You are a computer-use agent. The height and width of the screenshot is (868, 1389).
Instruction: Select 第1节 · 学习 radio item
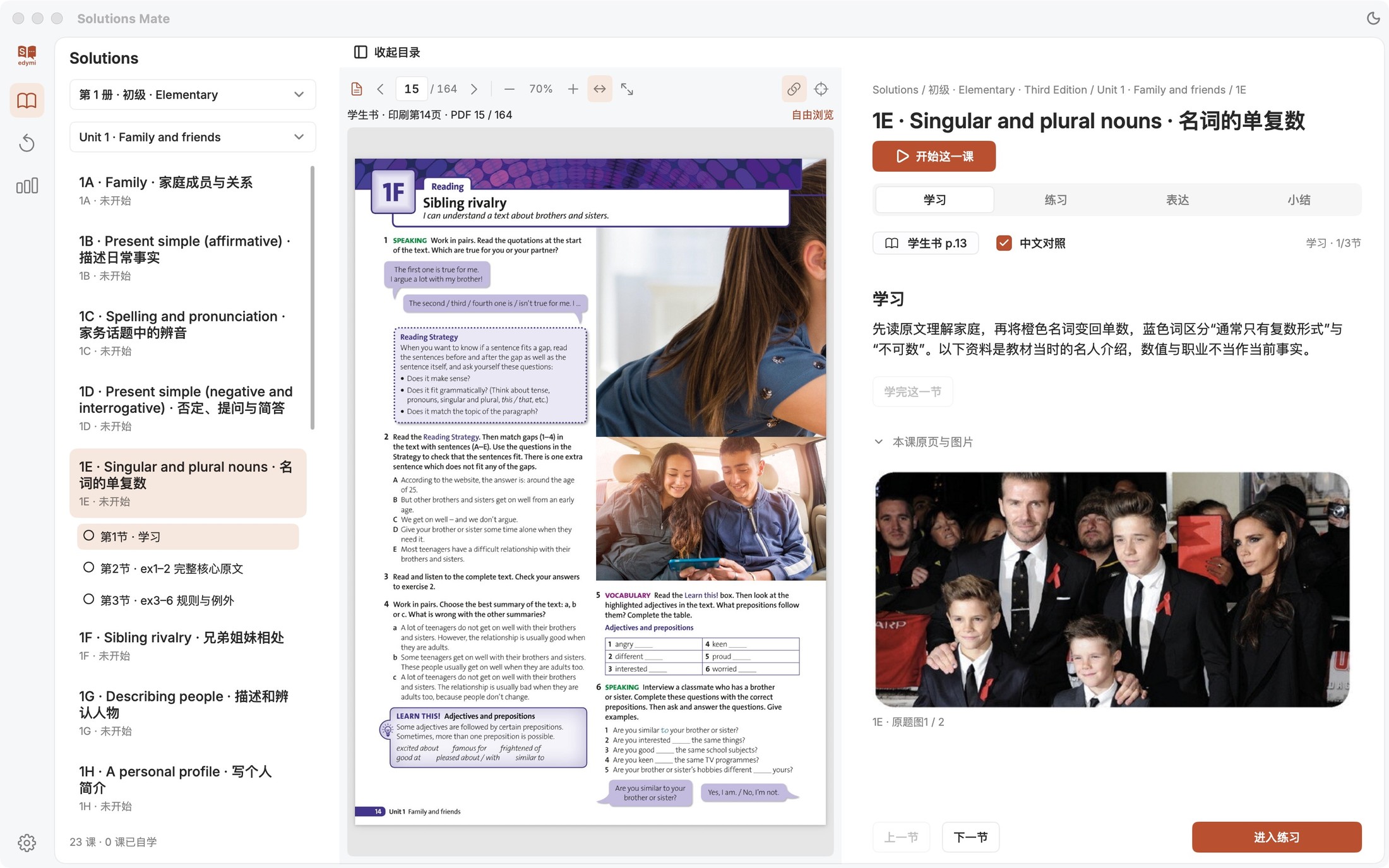pyautogui.click(x=188, y=537)
